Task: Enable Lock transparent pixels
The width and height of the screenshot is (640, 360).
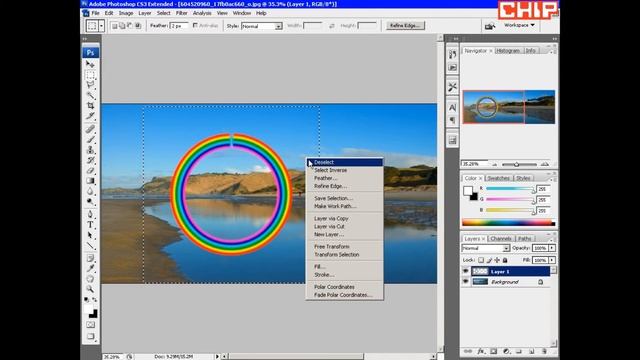Action: pos(481,260)
